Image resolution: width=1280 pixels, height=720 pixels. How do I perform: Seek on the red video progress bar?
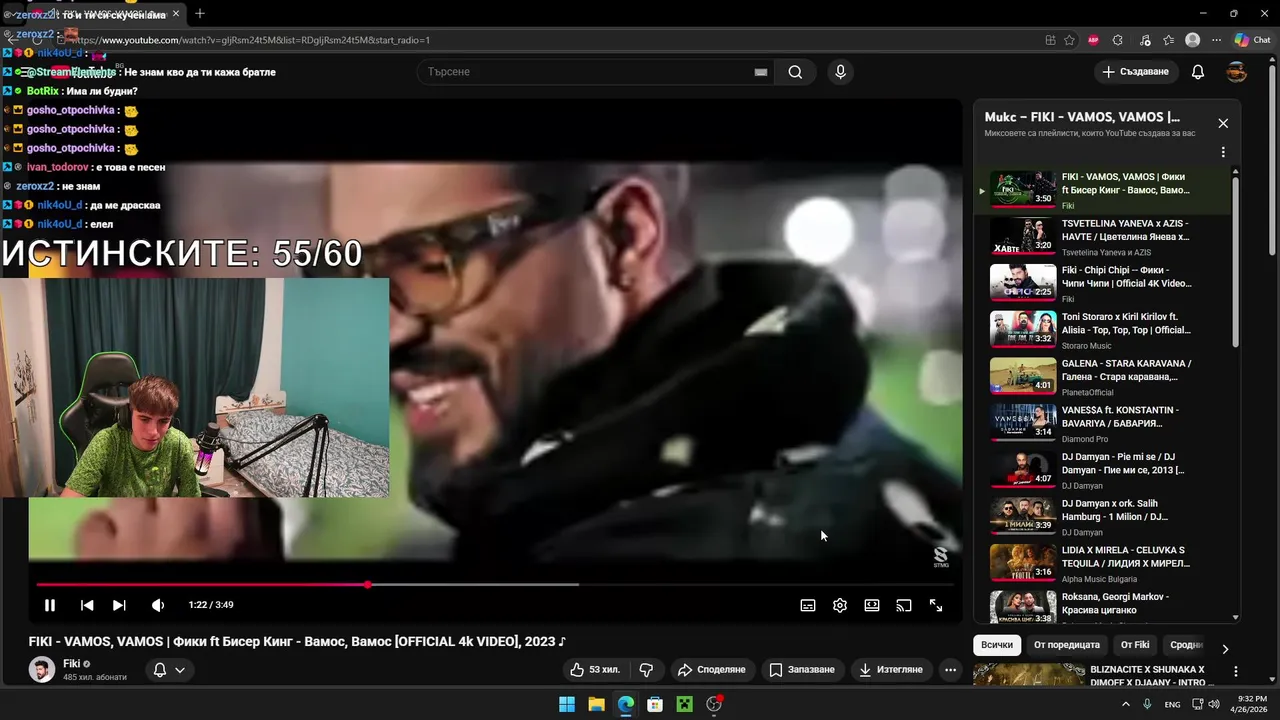(495, 584)
